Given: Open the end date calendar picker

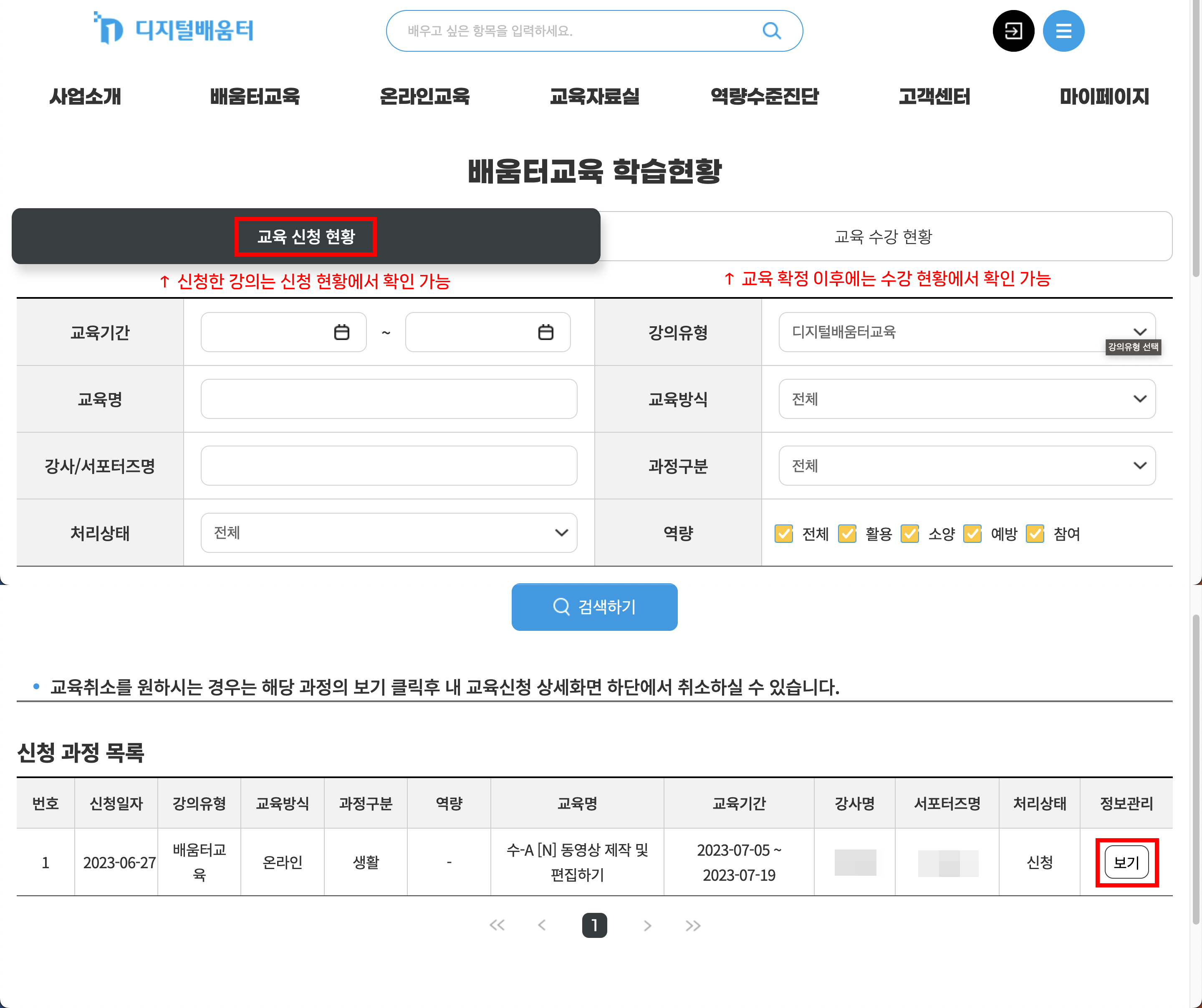Looking at the screenshot, I should point(545,332).
